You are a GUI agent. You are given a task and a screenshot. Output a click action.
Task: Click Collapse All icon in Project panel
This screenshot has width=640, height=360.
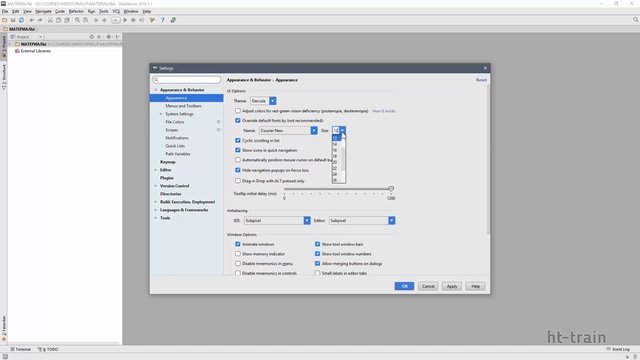pyautogui.click(x=99, y=37)
